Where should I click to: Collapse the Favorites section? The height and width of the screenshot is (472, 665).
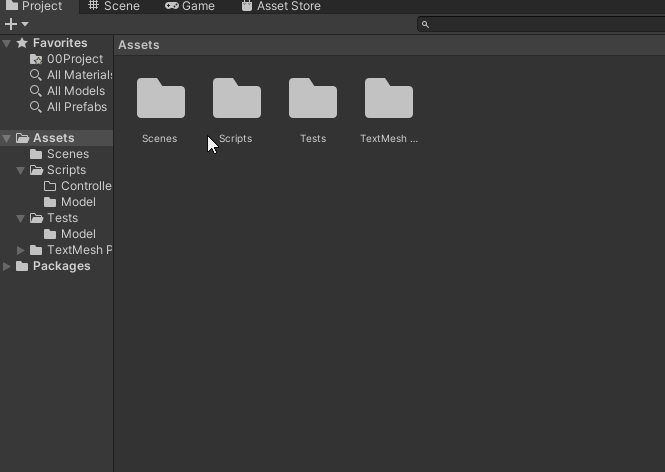click(6, 43)
